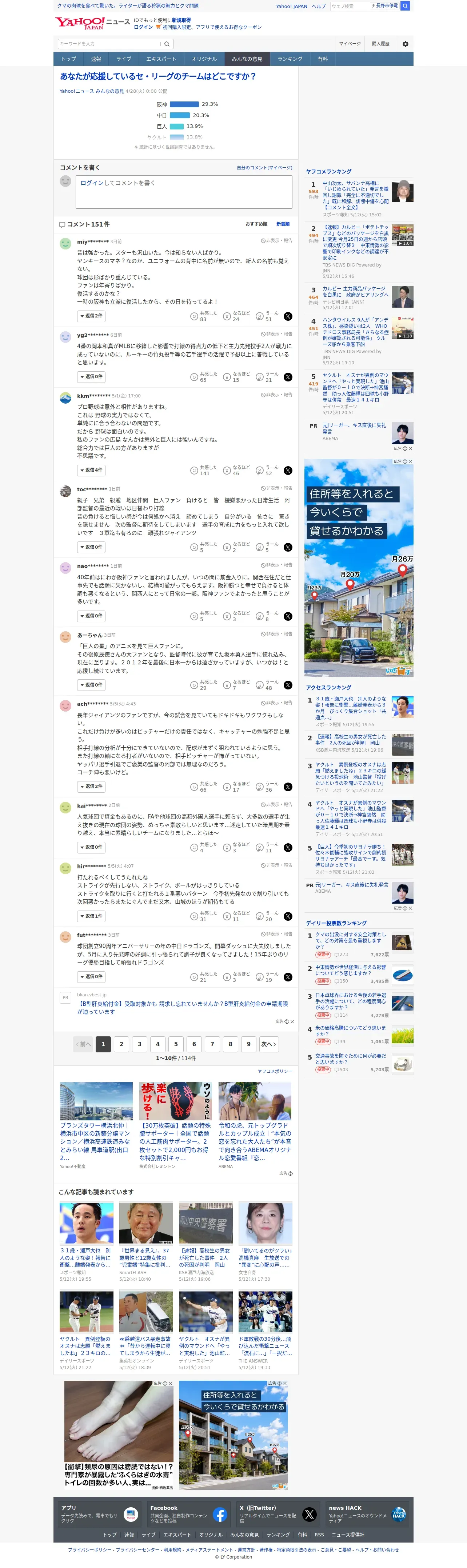Click うーん reaction on yg2******** comment
Viewport: 467px width, 1568px height.
click(268, 377)
